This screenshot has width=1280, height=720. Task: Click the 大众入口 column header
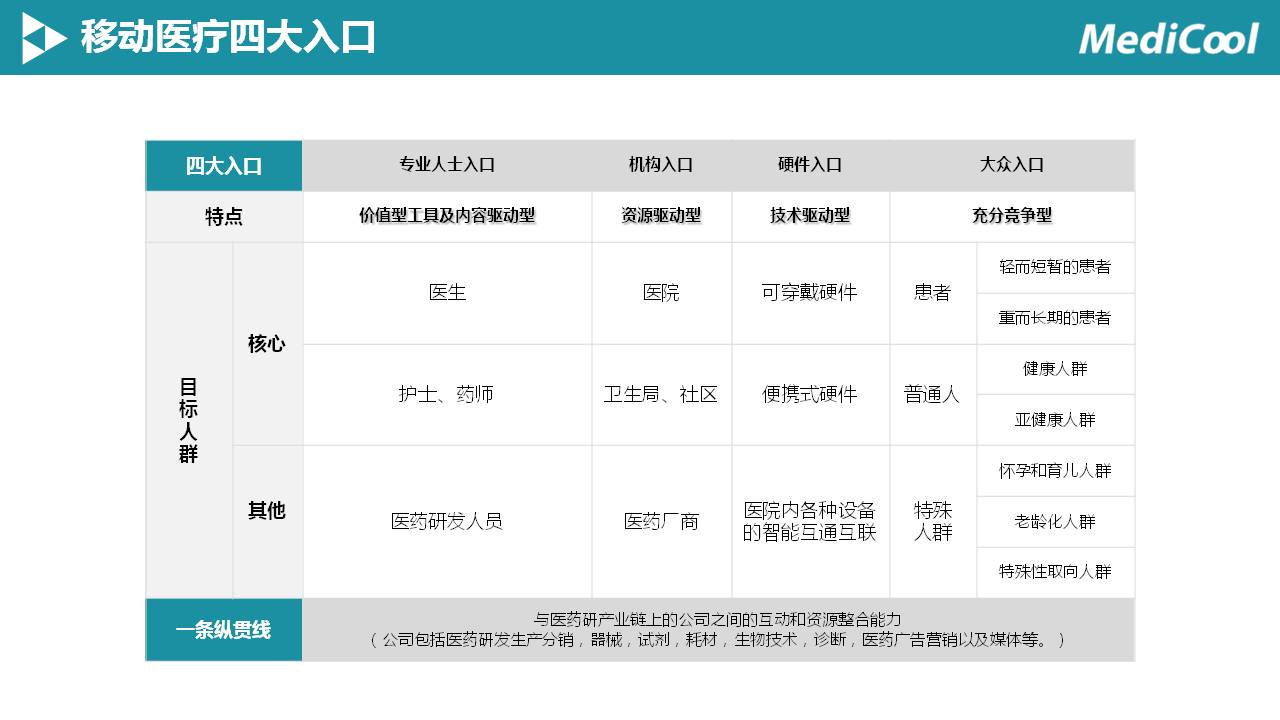pyautogui.click(x=1012, y=165)
